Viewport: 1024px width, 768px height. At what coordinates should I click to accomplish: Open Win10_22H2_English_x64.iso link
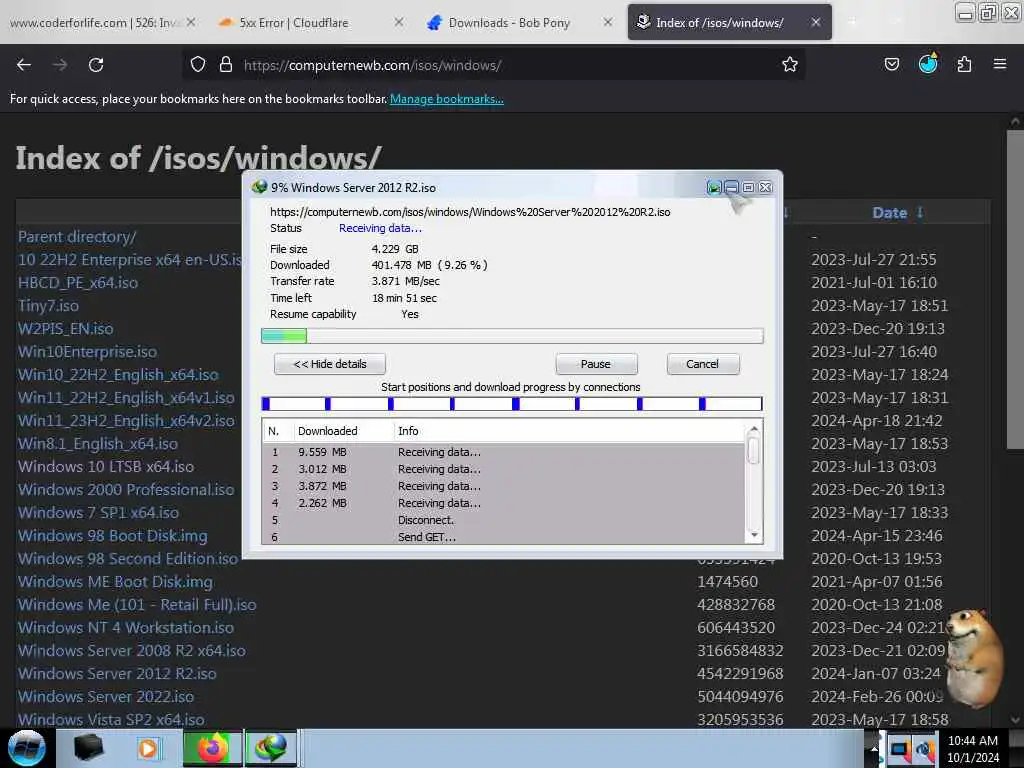[x=118, y=375]
